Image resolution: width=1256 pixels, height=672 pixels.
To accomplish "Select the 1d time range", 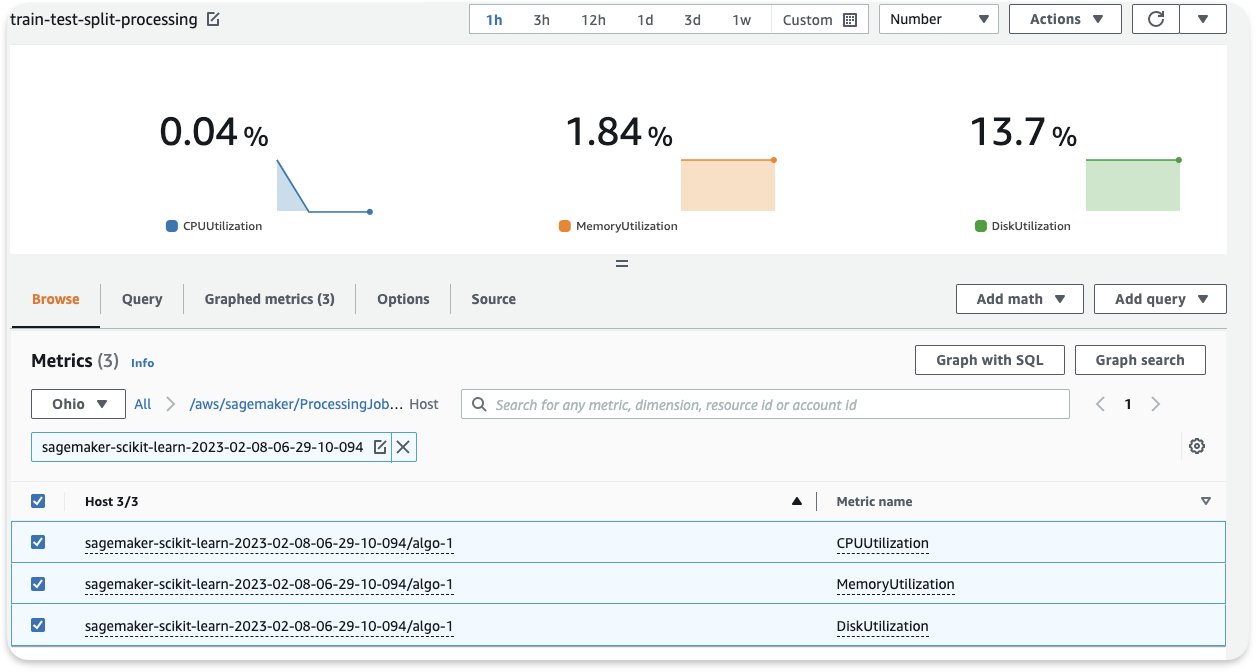I will click(645, 20).
